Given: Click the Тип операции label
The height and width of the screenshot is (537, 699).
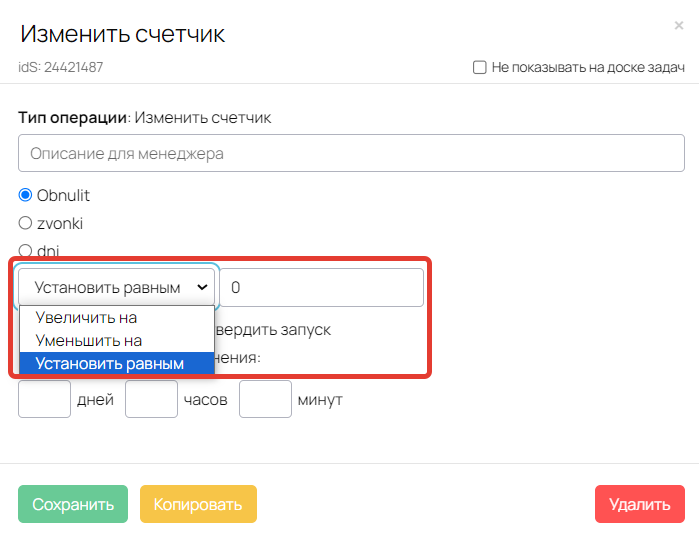Looking at the screenshot, I should pyautogui.click(x=73, y=118).
